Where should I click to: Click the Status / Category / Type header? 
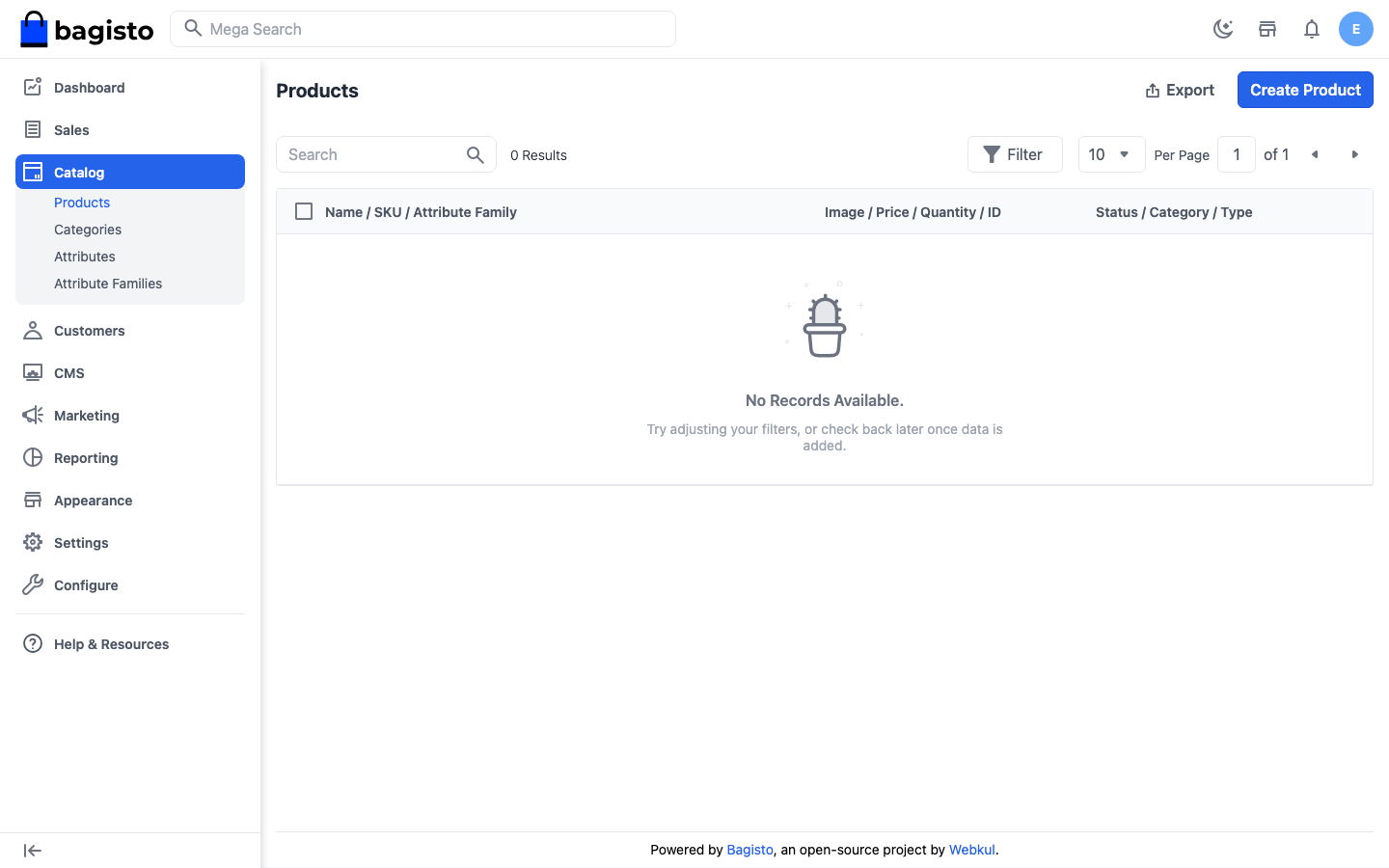click(1174, 212)
